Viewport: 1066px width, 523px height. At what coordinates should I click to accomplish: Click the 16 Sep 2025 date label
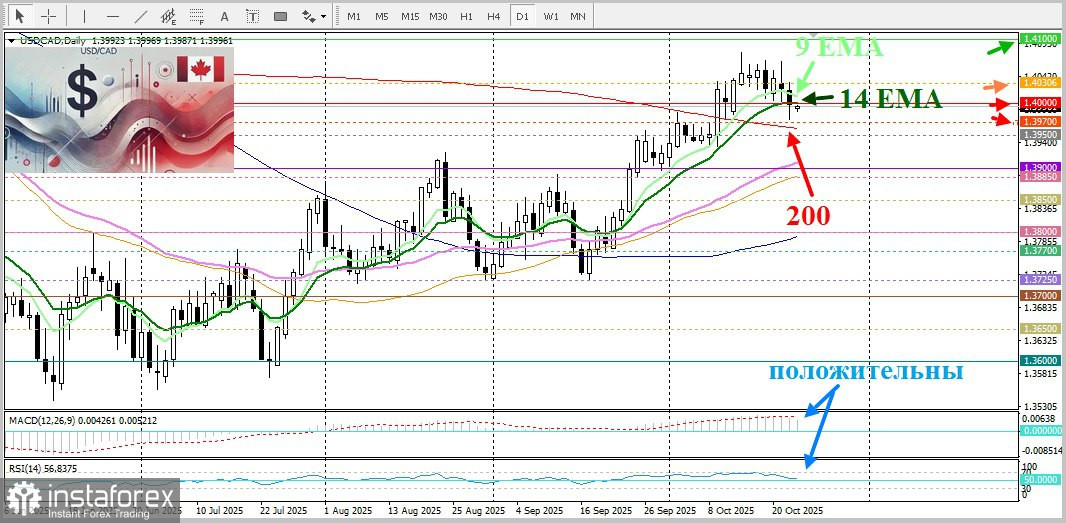[608, 510]
